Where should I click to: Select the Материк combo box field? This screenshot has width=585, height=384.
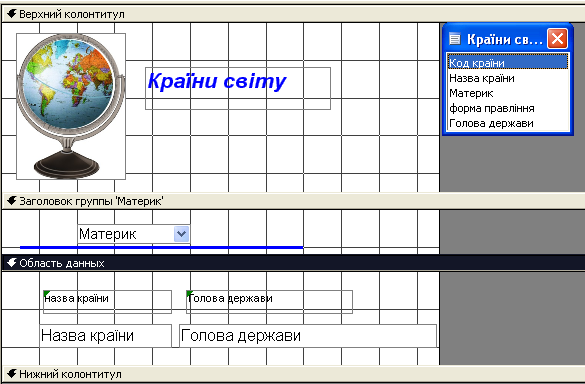[x=134, y=234]
